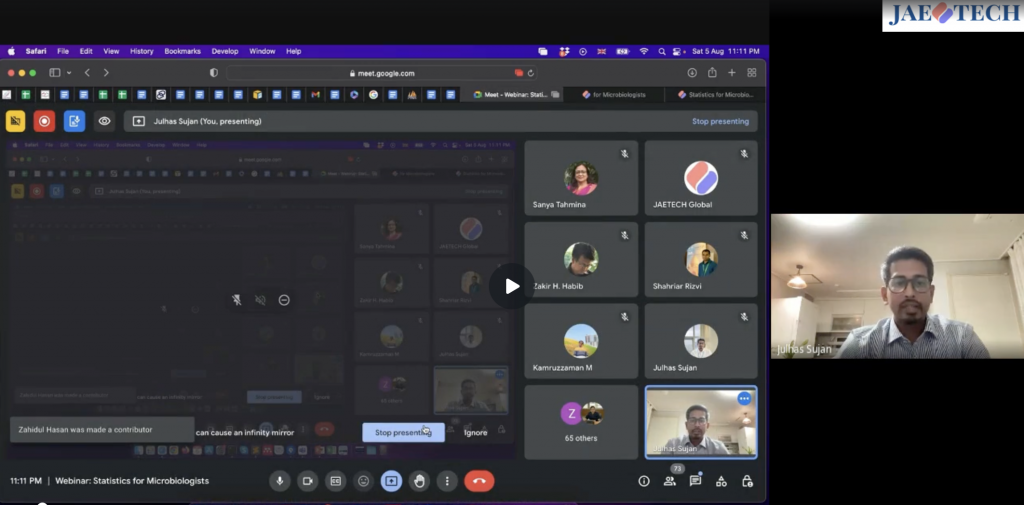This screenshot has height=505, width=1024.
Task: Open the 65 others tile
Action: (581, 422)
